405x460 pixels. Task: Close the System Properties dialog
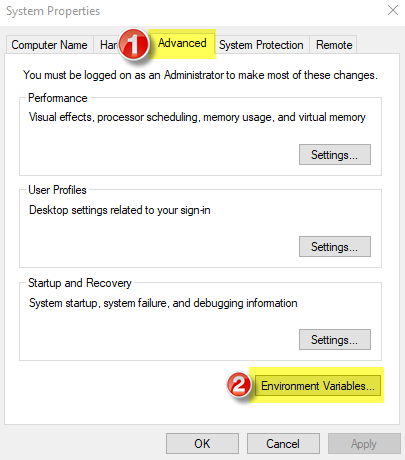pyautogui.click(x=393, y=10)
